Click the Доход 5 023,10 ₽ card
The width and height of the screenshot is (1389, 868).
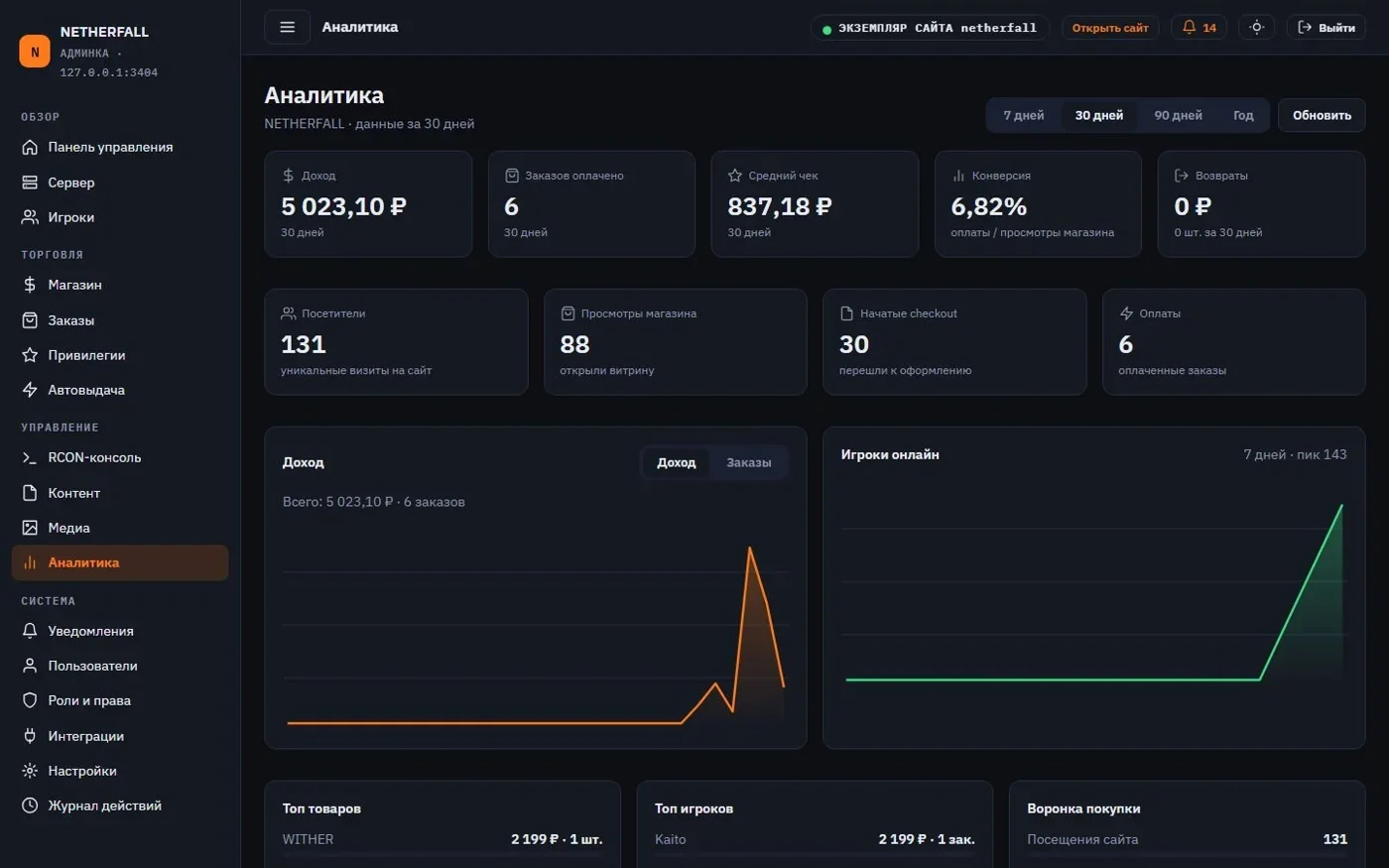[x=368, y=204]
